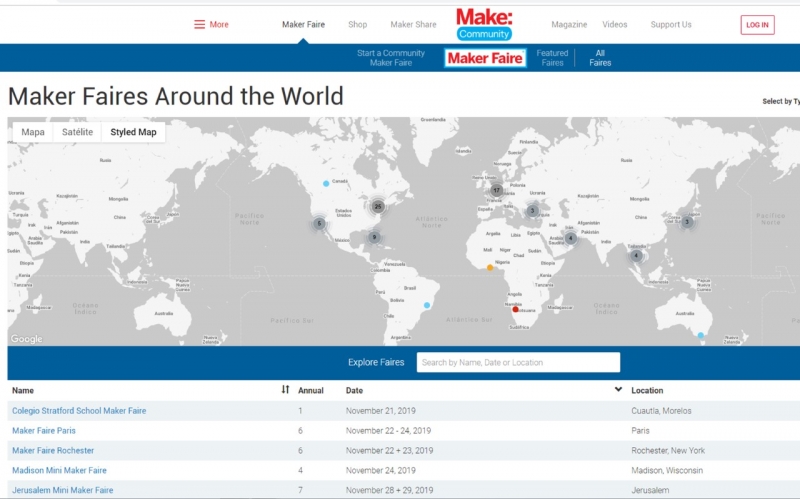800x499 pixels.
Task: Click the location Rochester, New York
Action: (x=668, y=451)
